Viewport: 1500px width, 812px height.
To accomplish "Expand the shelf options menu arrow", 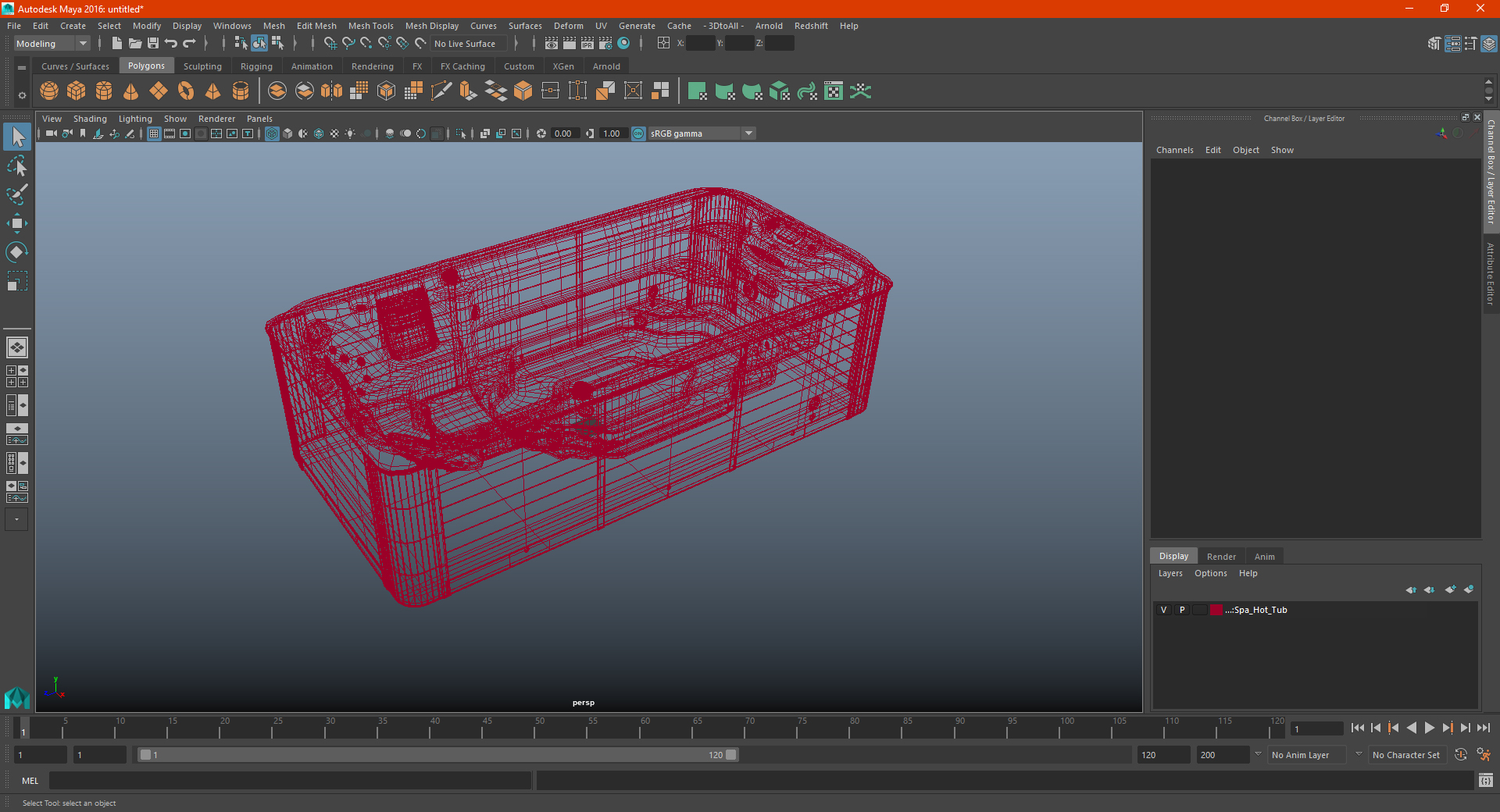I will [22, 68].
